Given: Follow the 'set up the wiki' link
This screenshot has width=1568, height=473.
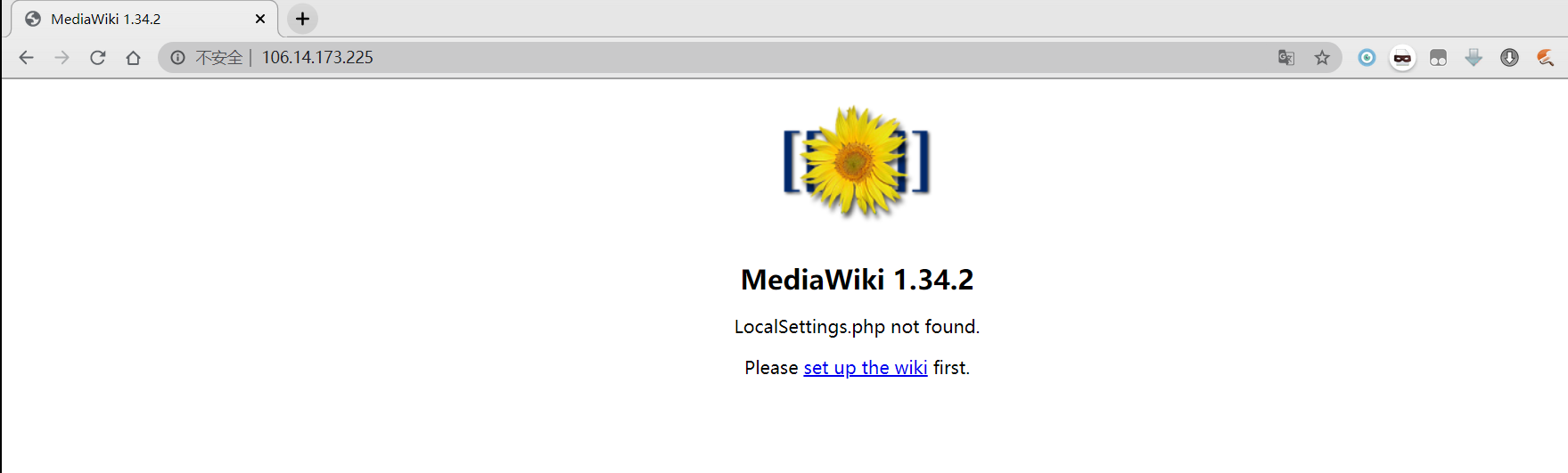Looking at the screenshot, I should click(866, 368).
